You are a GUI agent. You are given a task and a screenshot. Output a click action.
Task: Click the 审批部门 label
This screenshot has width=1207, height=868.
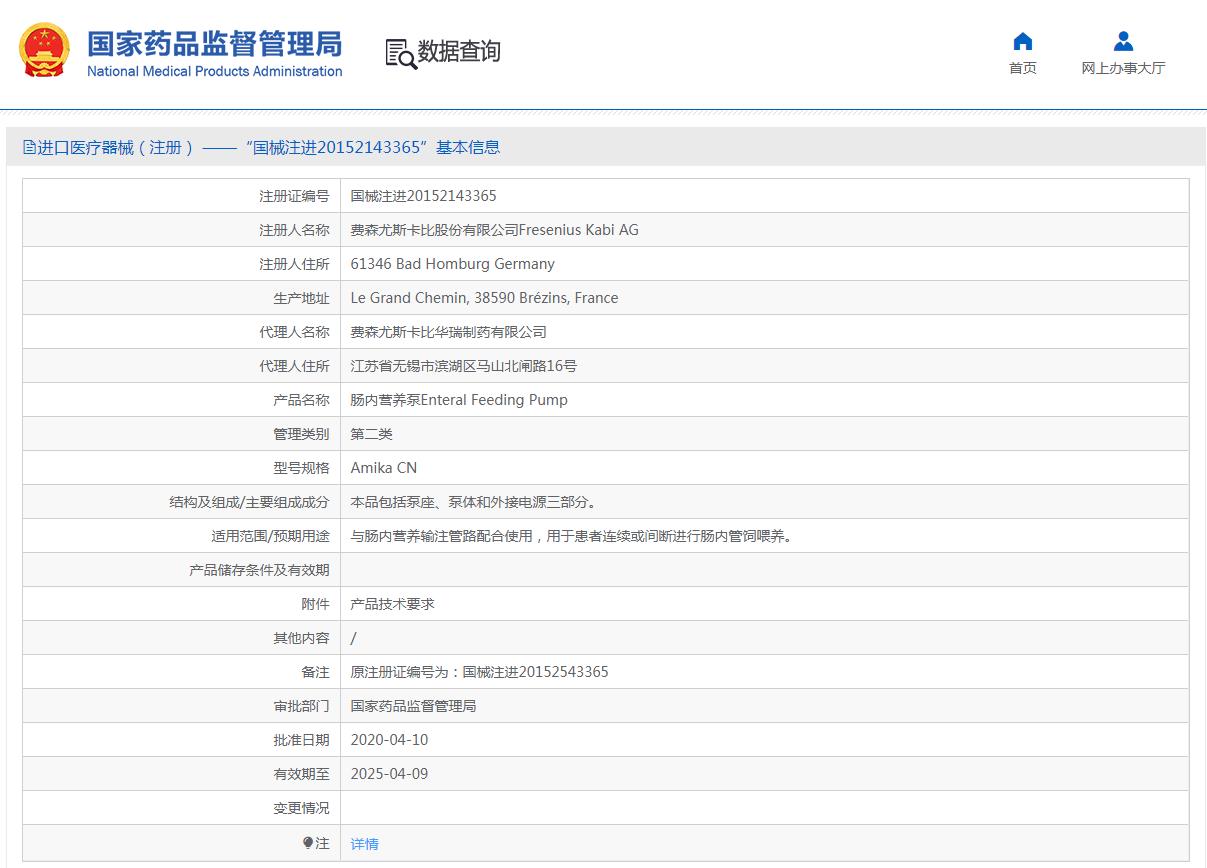point(301,706)
